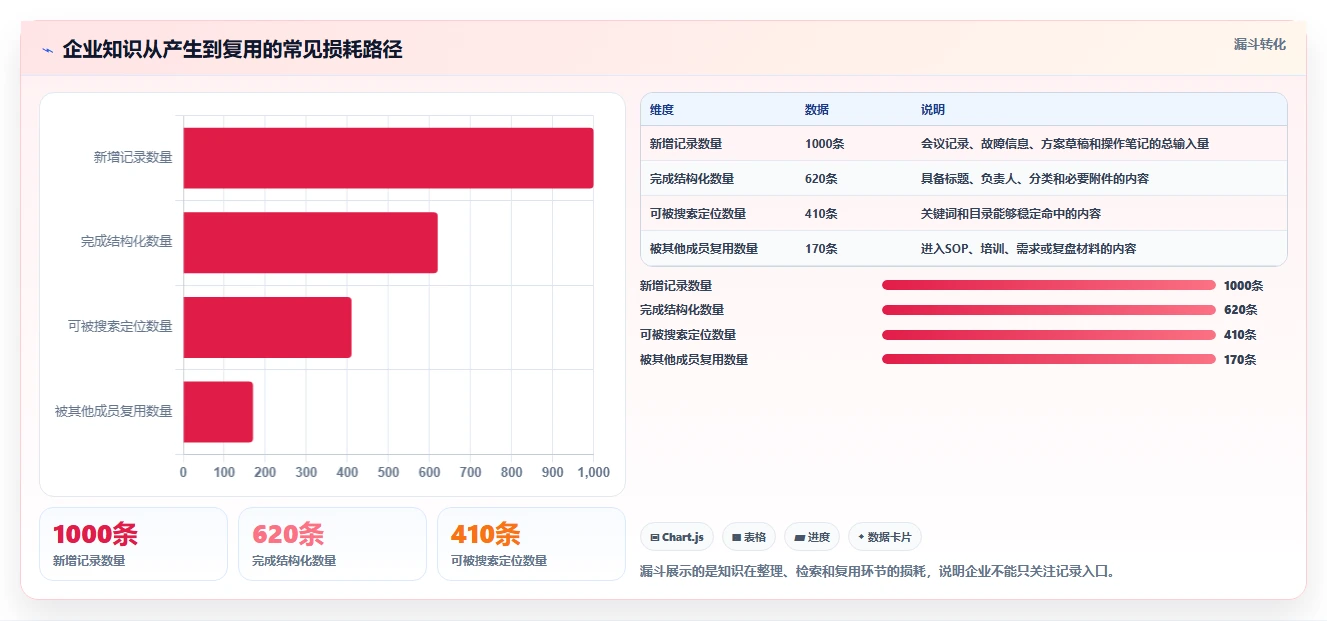
Task: Click the 数据卡片 chip
Action: (885, 537)
